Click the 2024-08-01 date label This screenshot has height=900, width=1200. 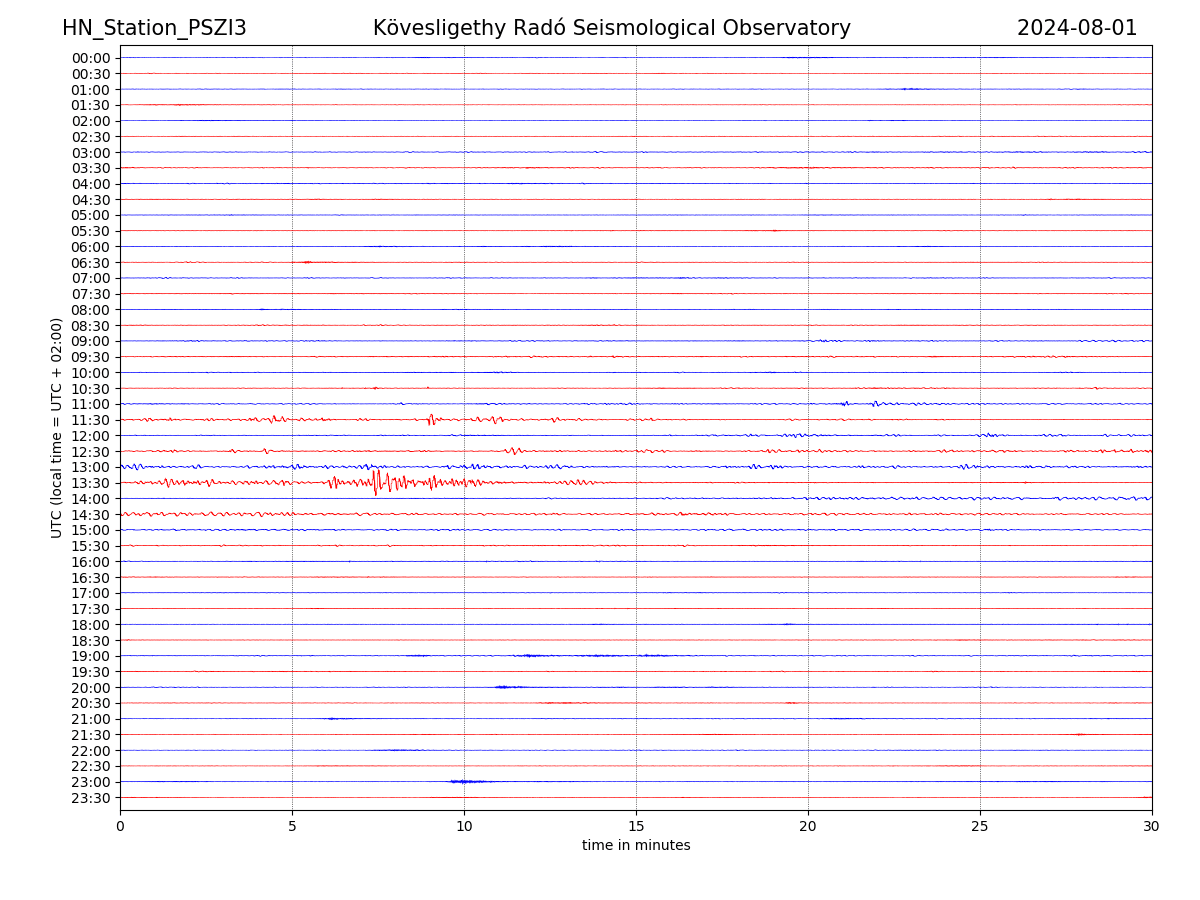click(x=1076, y=28)
